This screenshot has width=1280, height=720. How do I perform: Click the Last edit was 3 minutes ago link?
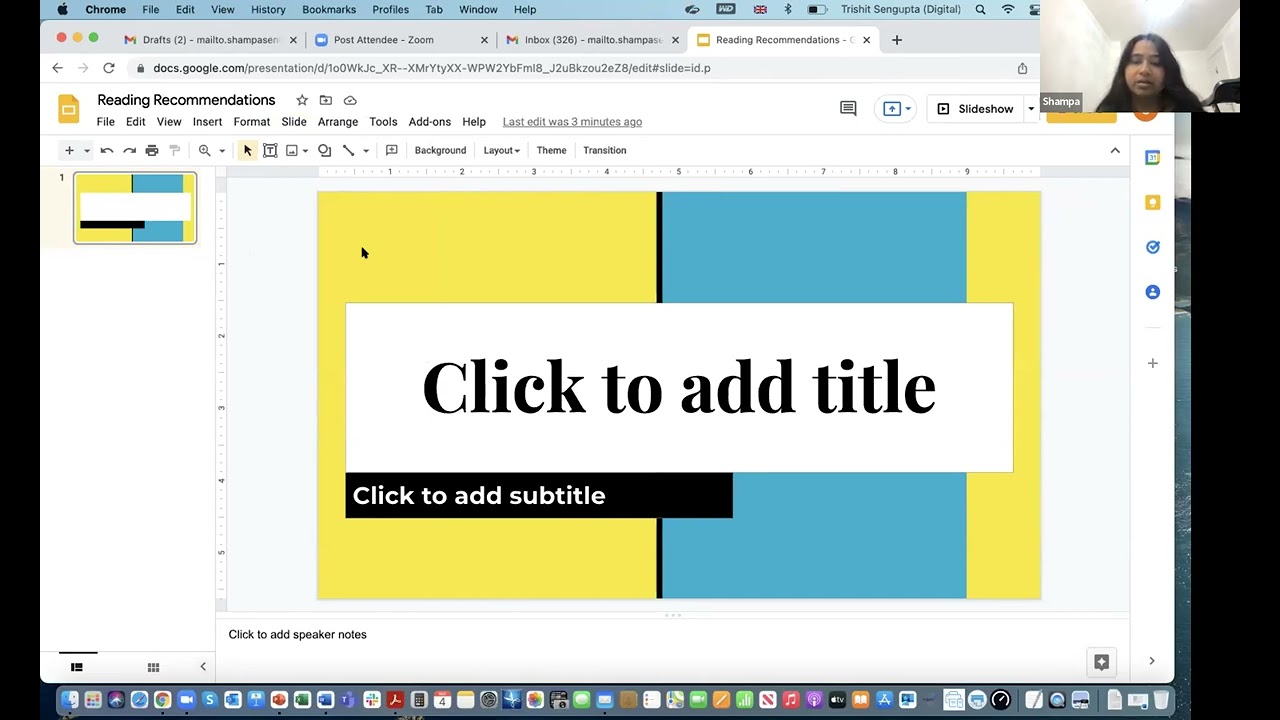[572, 122]
